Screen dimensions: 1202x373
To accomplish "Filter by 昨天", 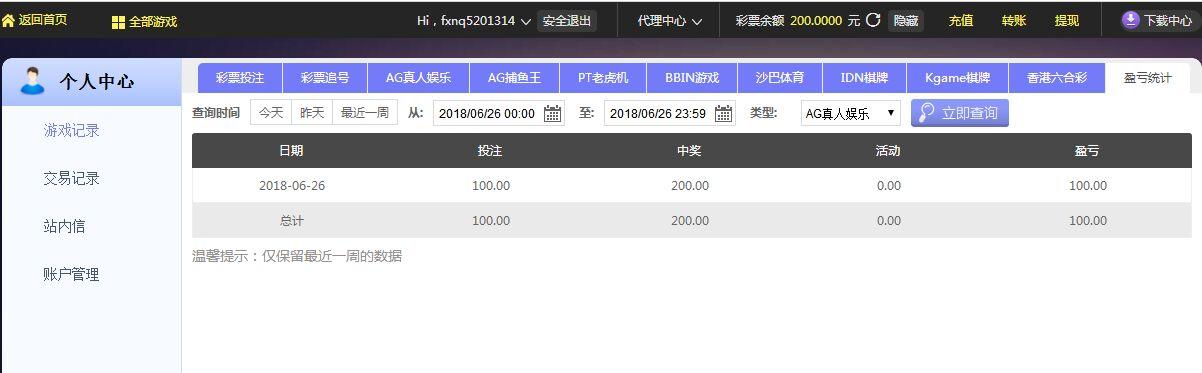I will 312,113.
